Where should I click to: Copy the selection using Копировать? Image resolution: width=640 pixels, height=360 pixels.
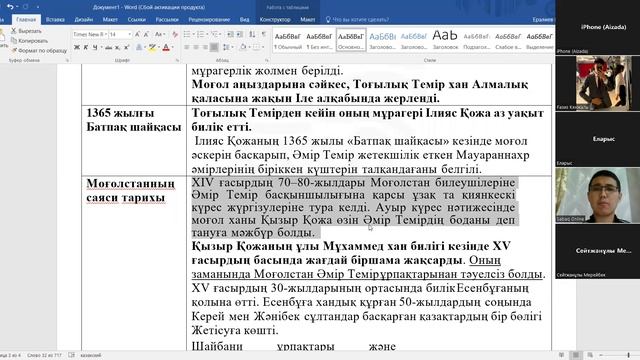(x=29, y=41)
